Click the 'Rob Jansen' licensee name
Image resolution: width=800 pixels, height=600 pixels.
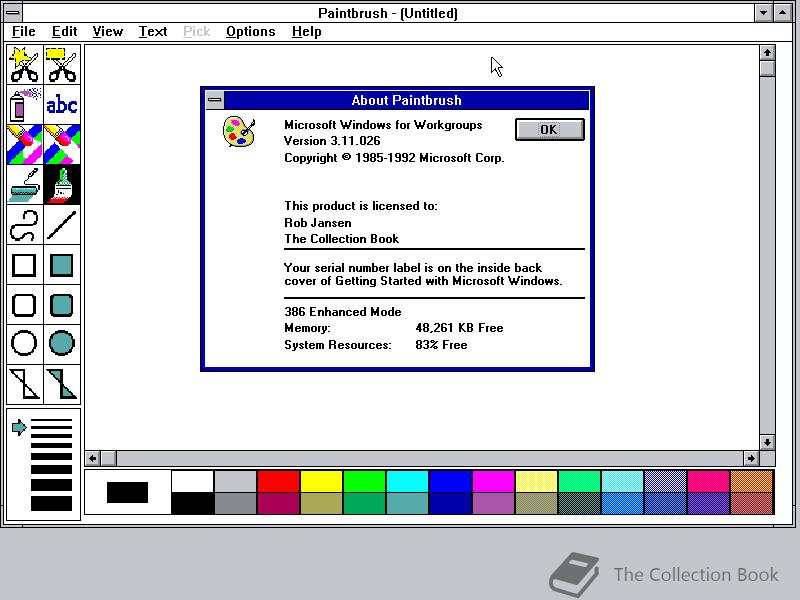pos(318,223)
